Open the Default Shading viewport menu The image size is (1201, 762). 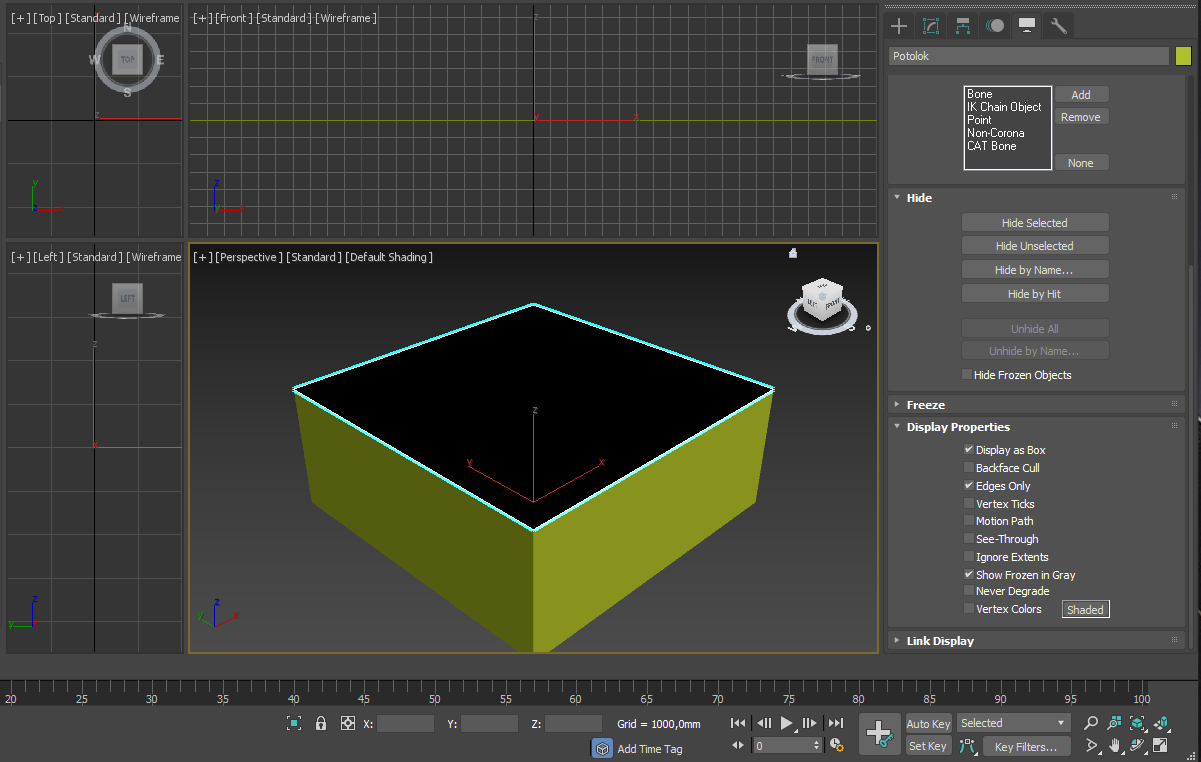click(x=389, y=257)
